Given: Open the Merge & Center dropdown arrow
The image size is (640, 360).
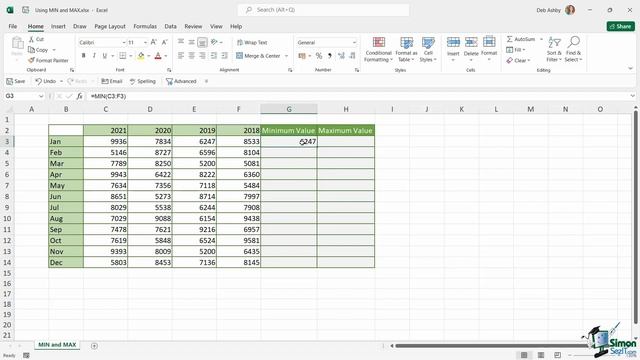Looking at the screenshot, I should pos(287,56).
